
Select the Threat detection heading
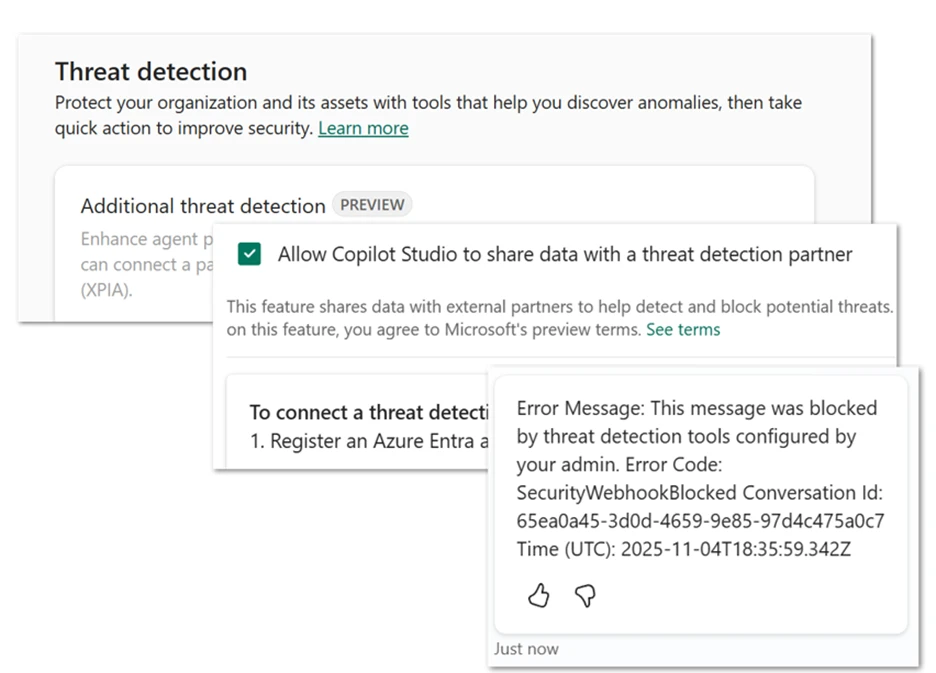coord(150,71)
